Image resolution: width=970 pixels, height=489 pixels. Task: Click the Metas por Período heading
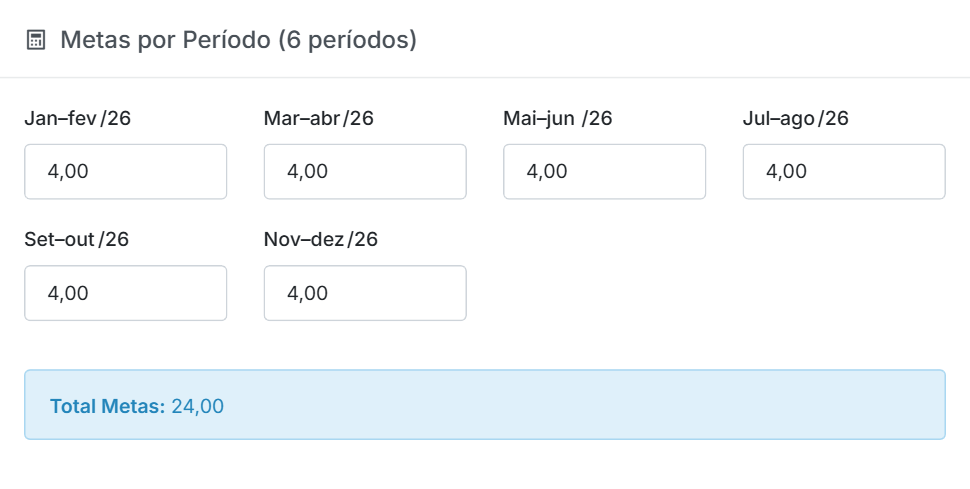pos(238,40)
